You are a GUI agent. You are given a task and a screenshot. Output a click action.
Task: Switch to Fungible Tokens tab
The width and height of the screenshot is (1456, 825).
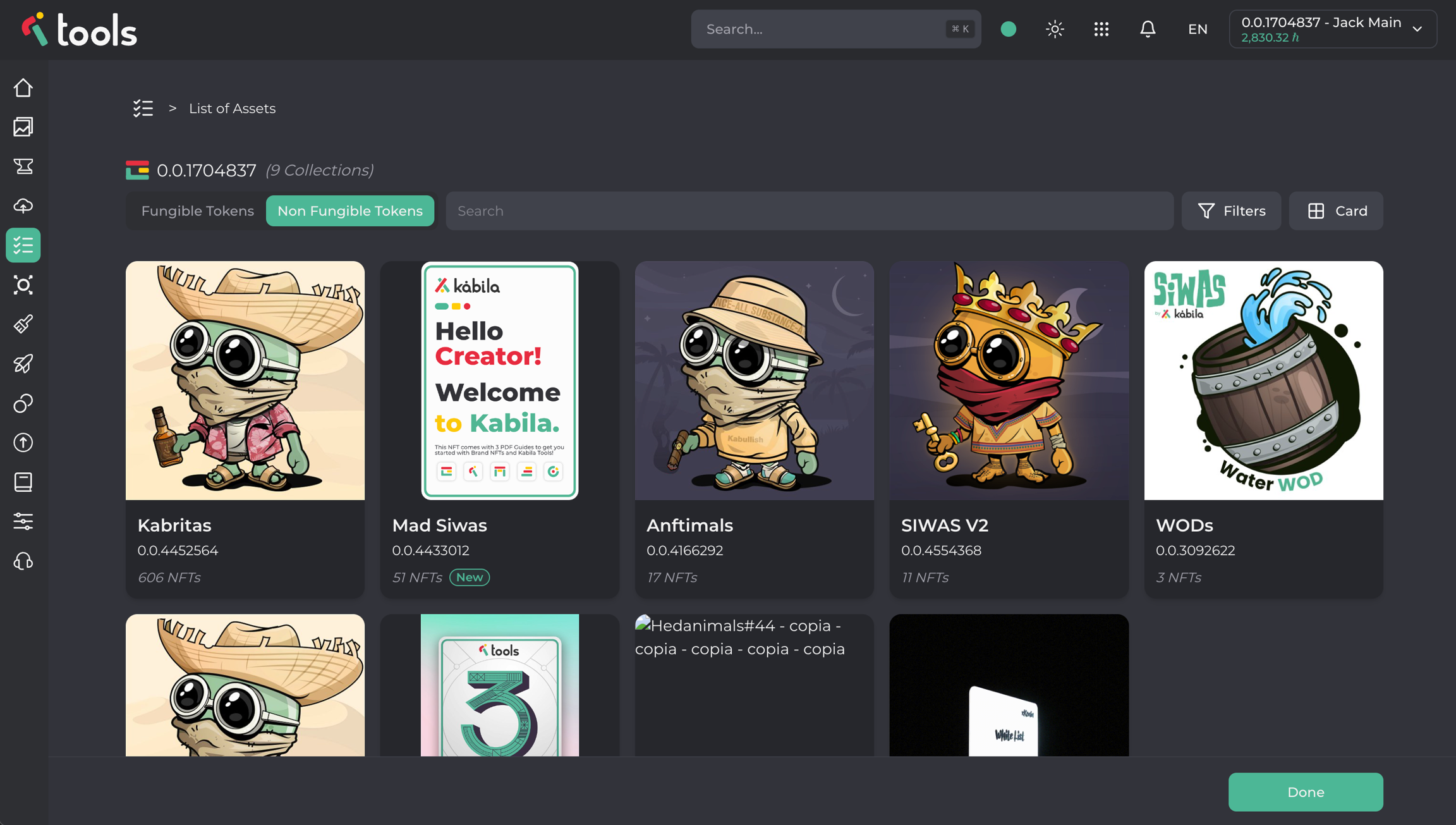tap(197, 211)
